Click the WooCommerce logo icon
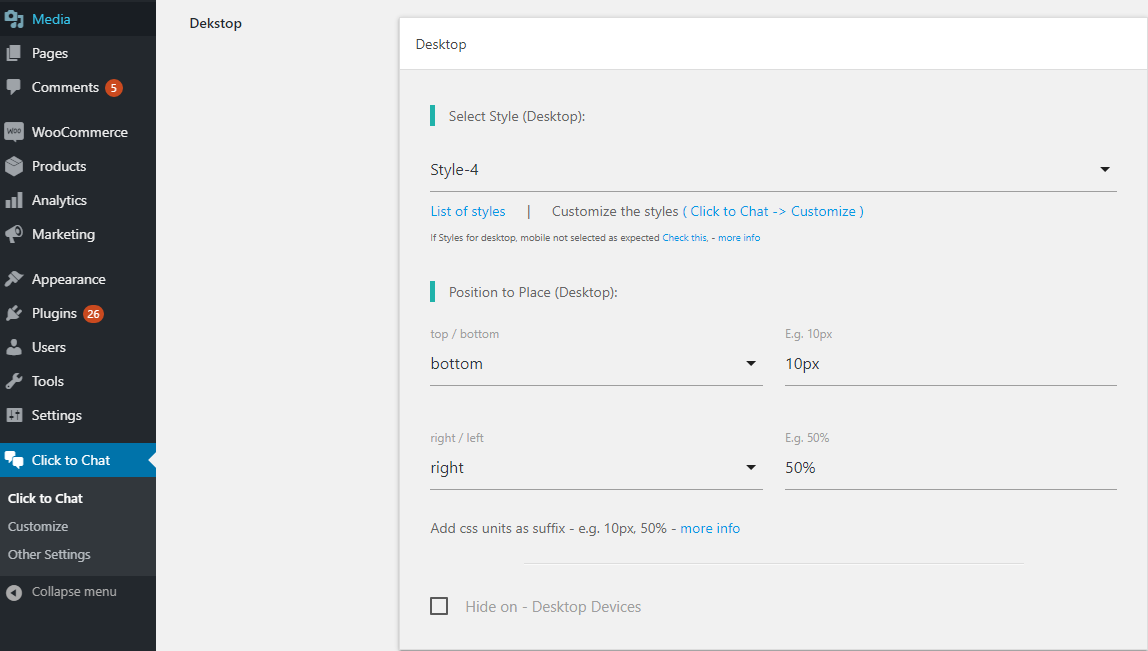 (x=14, y=132)
